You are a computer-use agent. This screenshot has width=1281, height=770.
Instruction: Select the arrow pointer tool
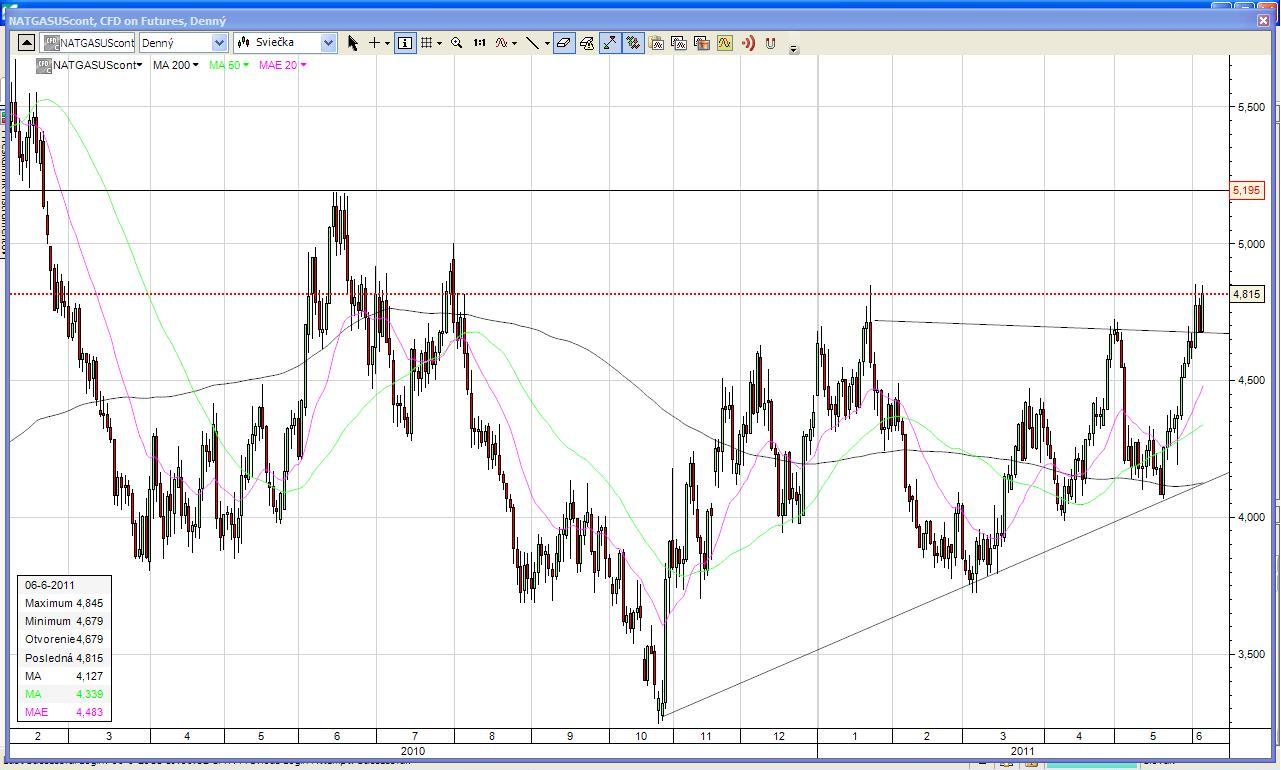352,43
